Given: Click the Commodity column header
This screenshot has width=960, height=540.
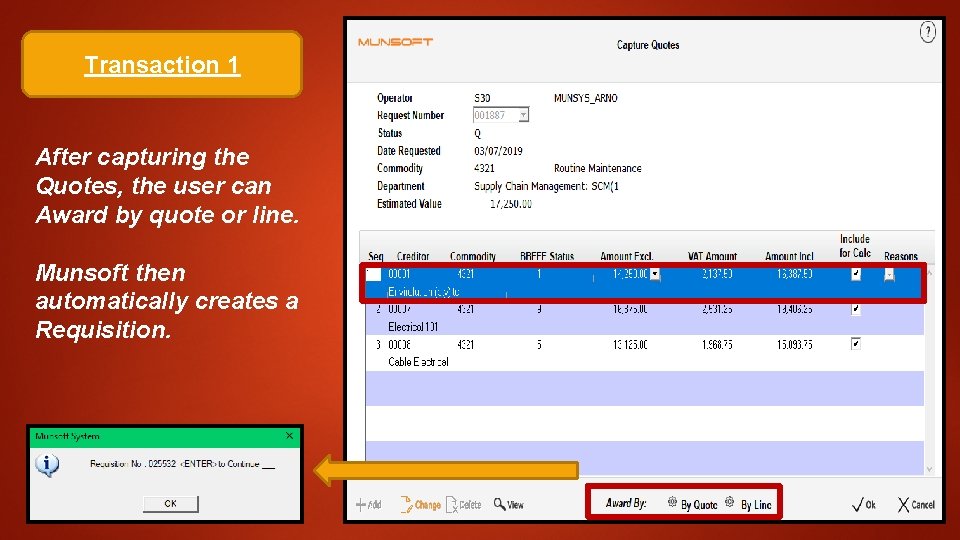Looking at the screenshot, I should pos(473,256).
